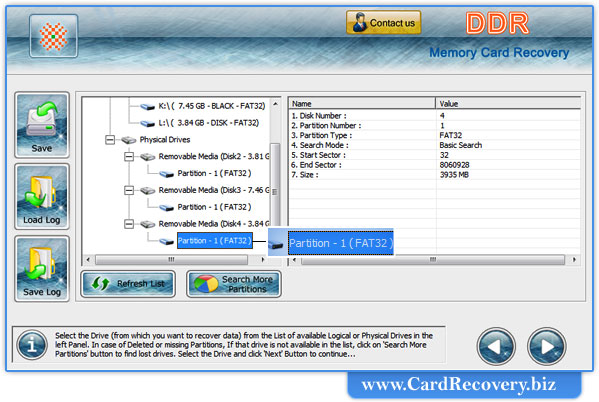
Task: Select Removable Media Disk4 entry
Action: coord(214,224)
